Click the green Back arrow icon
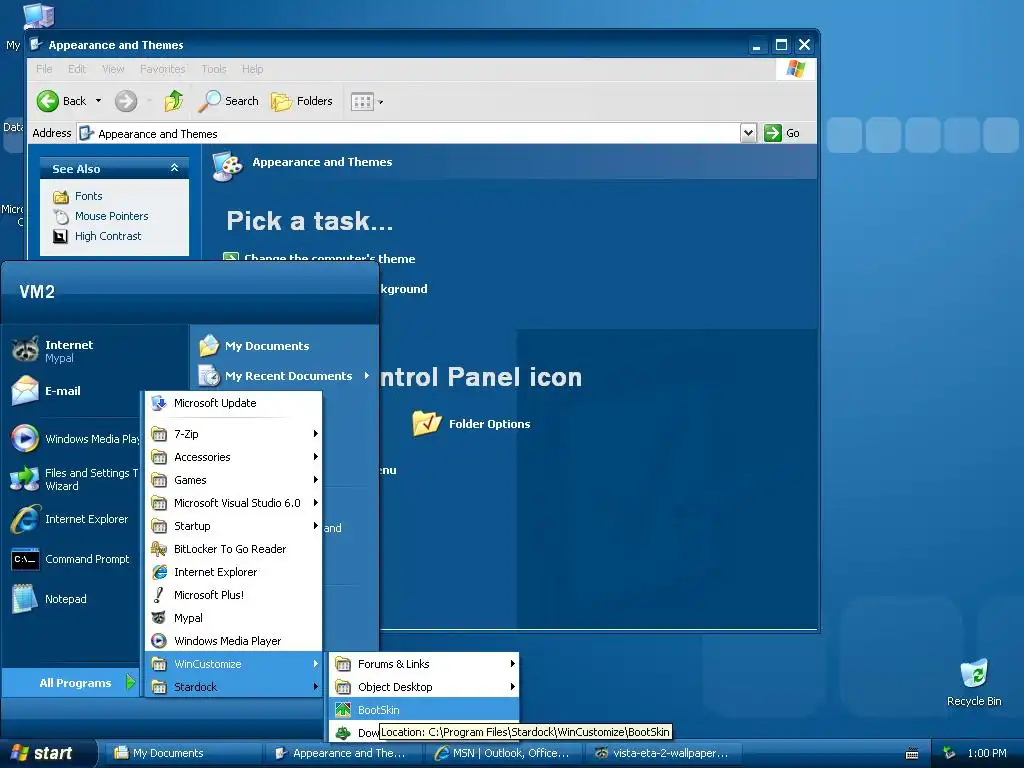 point(48,101)
